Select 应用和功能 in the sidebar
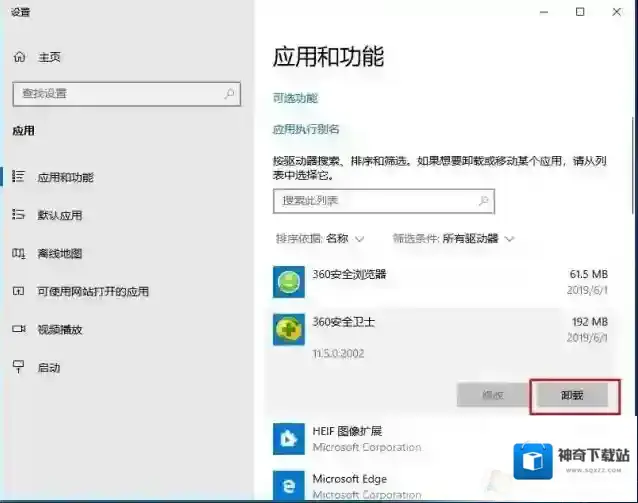The width and height of the screenshot is (638, 503). tap(65, 177)
